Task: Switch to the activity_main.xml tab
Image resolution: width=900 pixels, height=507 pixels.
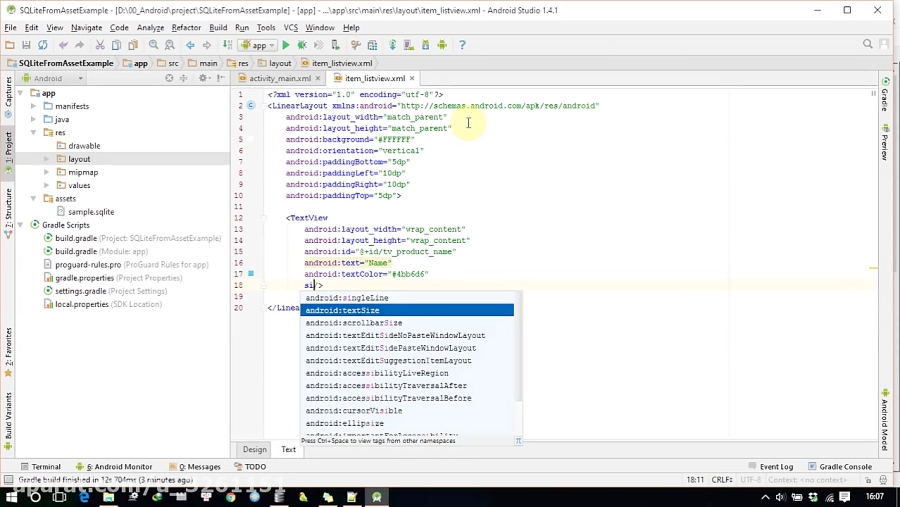Action: coord(279,78)
